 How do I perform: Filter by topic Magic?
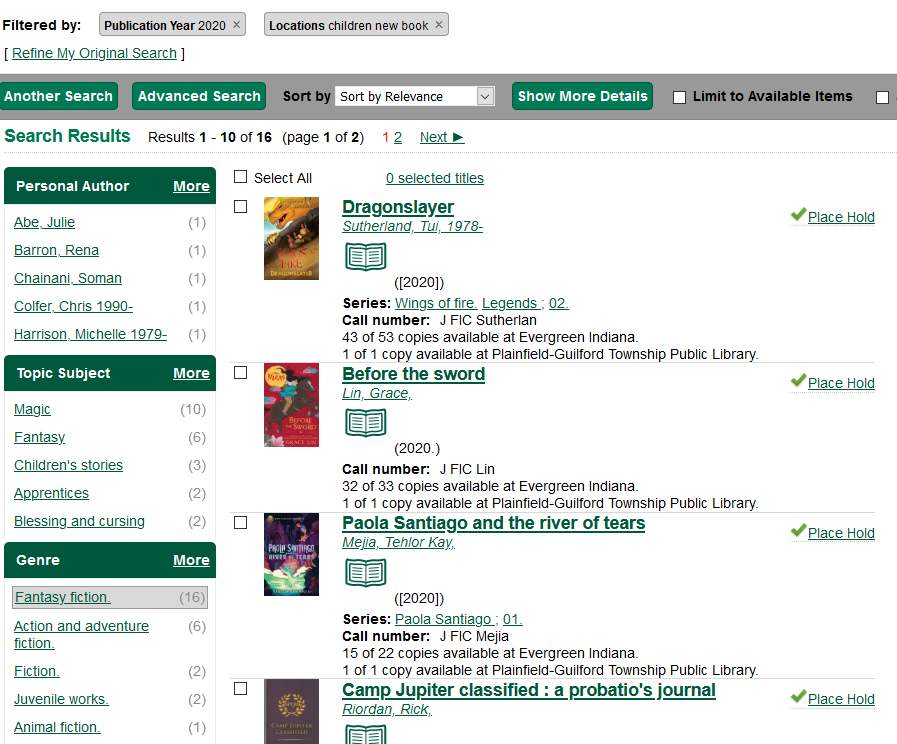pyautogui.click(x=32, y=409)
